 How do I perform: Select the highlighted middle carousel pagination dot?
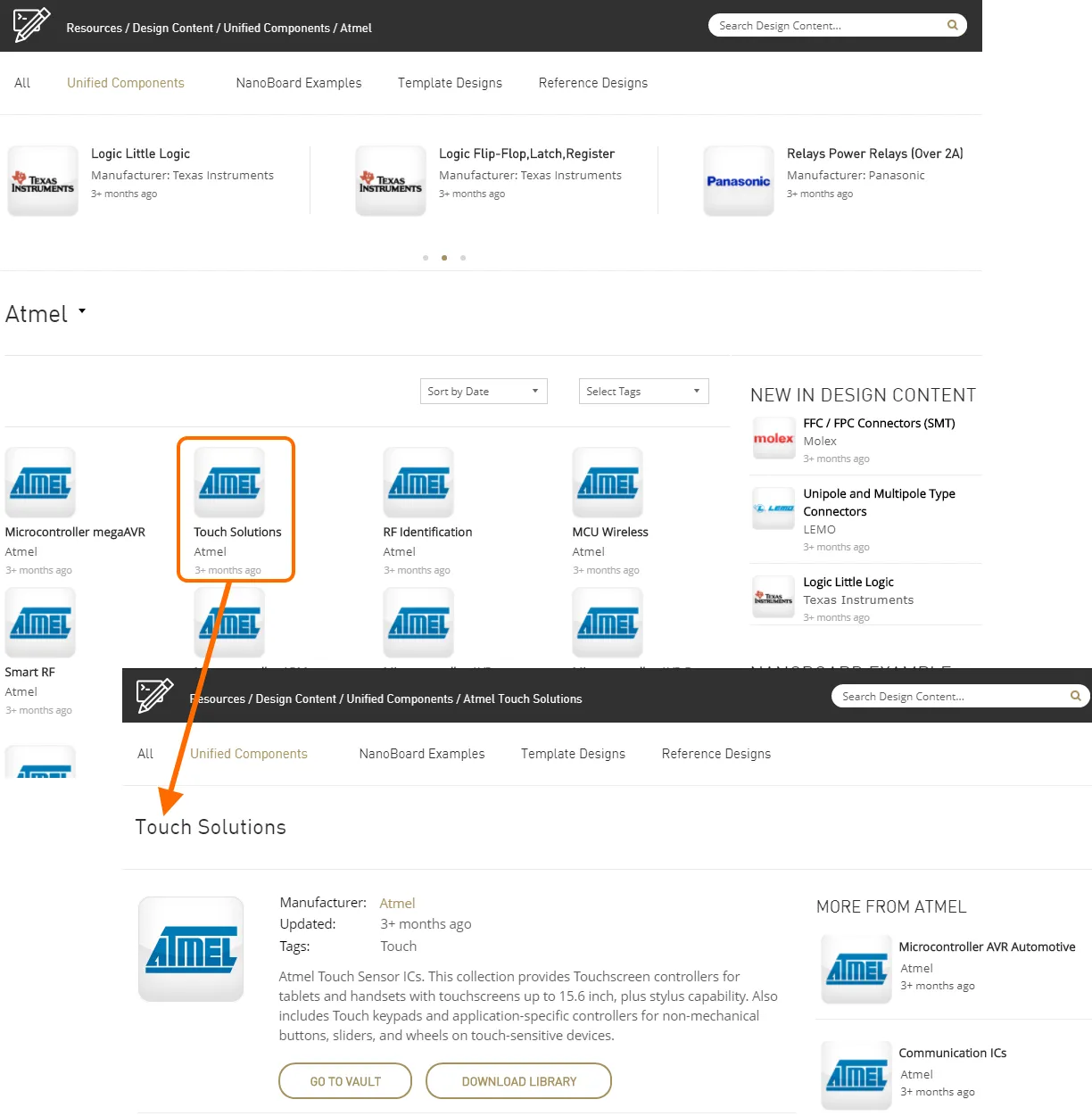pyautogui.click(x=444, y=258)
